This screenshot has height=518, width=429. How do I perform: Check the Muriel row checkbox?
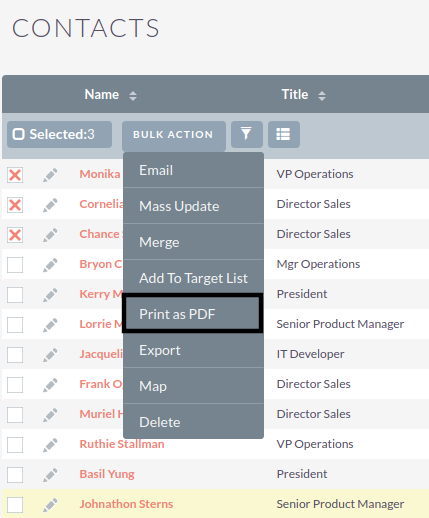(x=15, y=415)
